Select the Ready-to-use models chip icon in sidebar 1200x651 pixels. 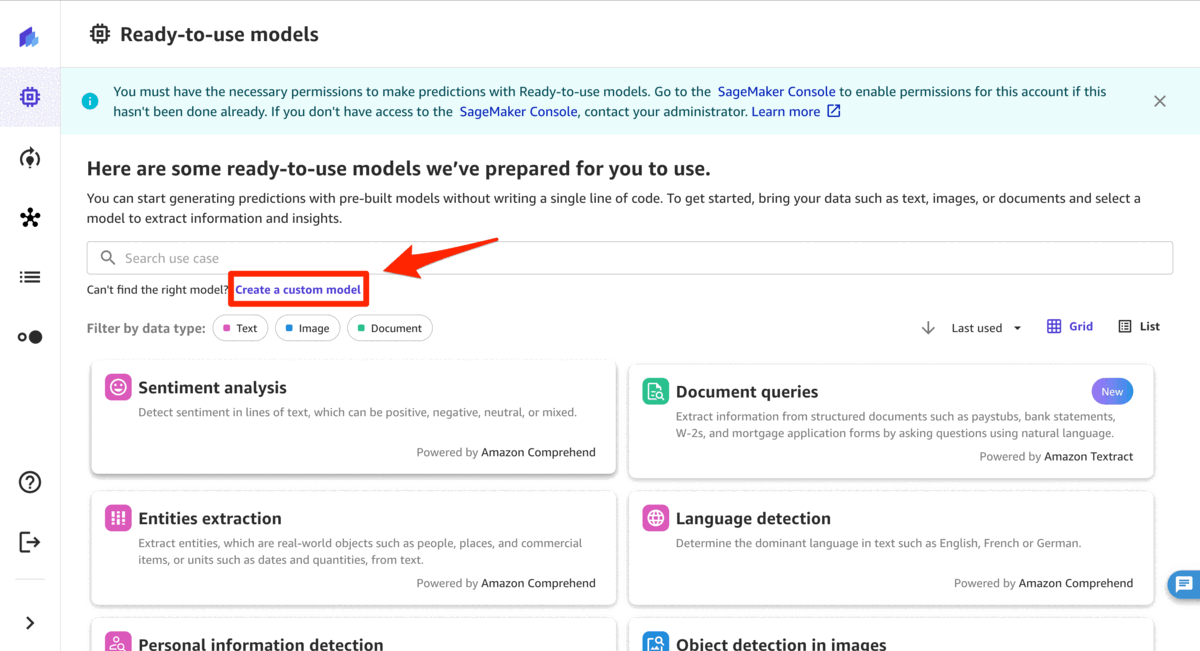[30, 97]
